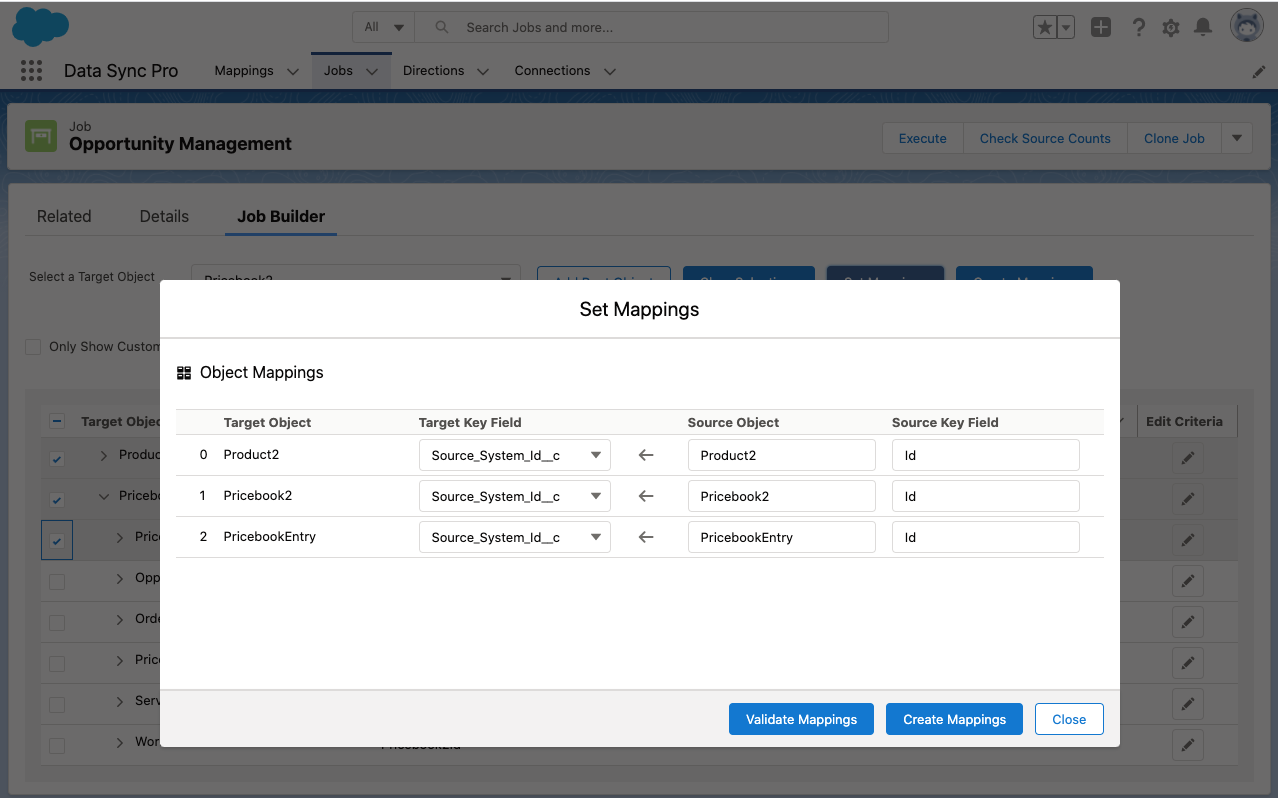Open the notifications bell icon
This screenshot has width=1278, height=798.
click(x=1203, y=28)
